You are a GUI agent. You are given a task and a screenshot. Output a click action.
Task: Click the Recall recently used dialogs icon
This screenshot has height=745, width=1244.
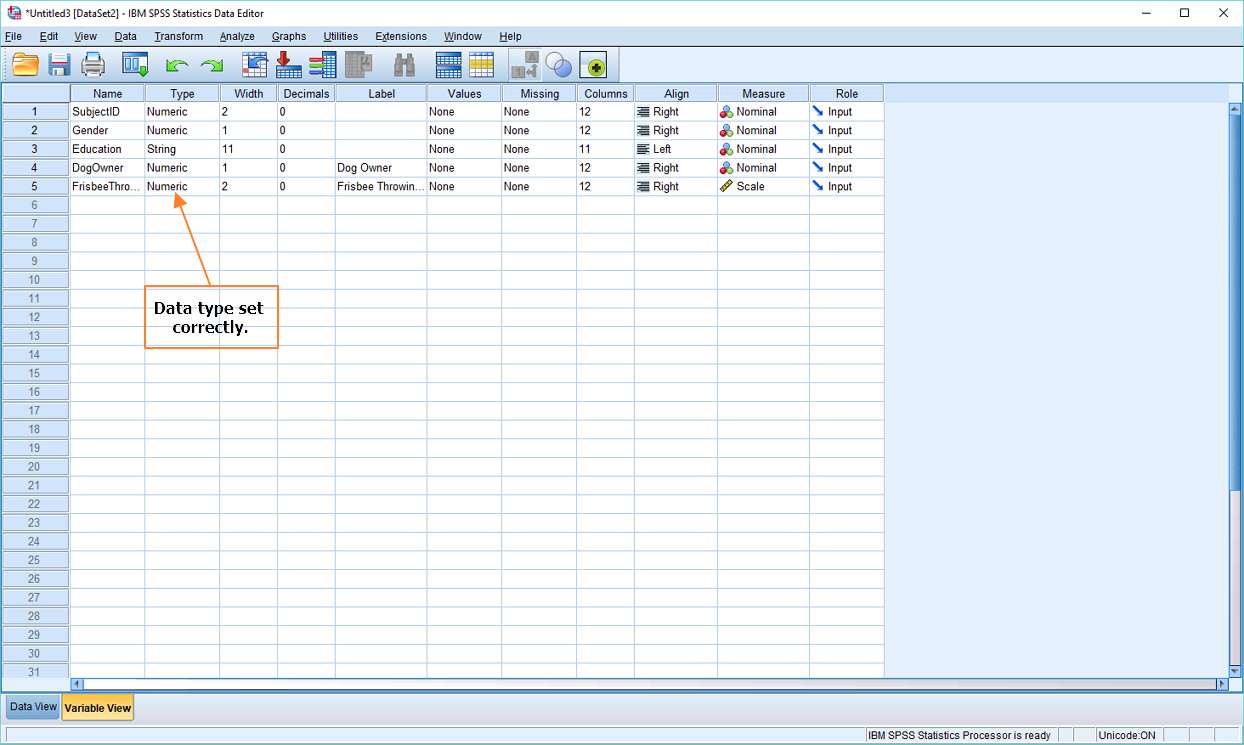point(135,65)
